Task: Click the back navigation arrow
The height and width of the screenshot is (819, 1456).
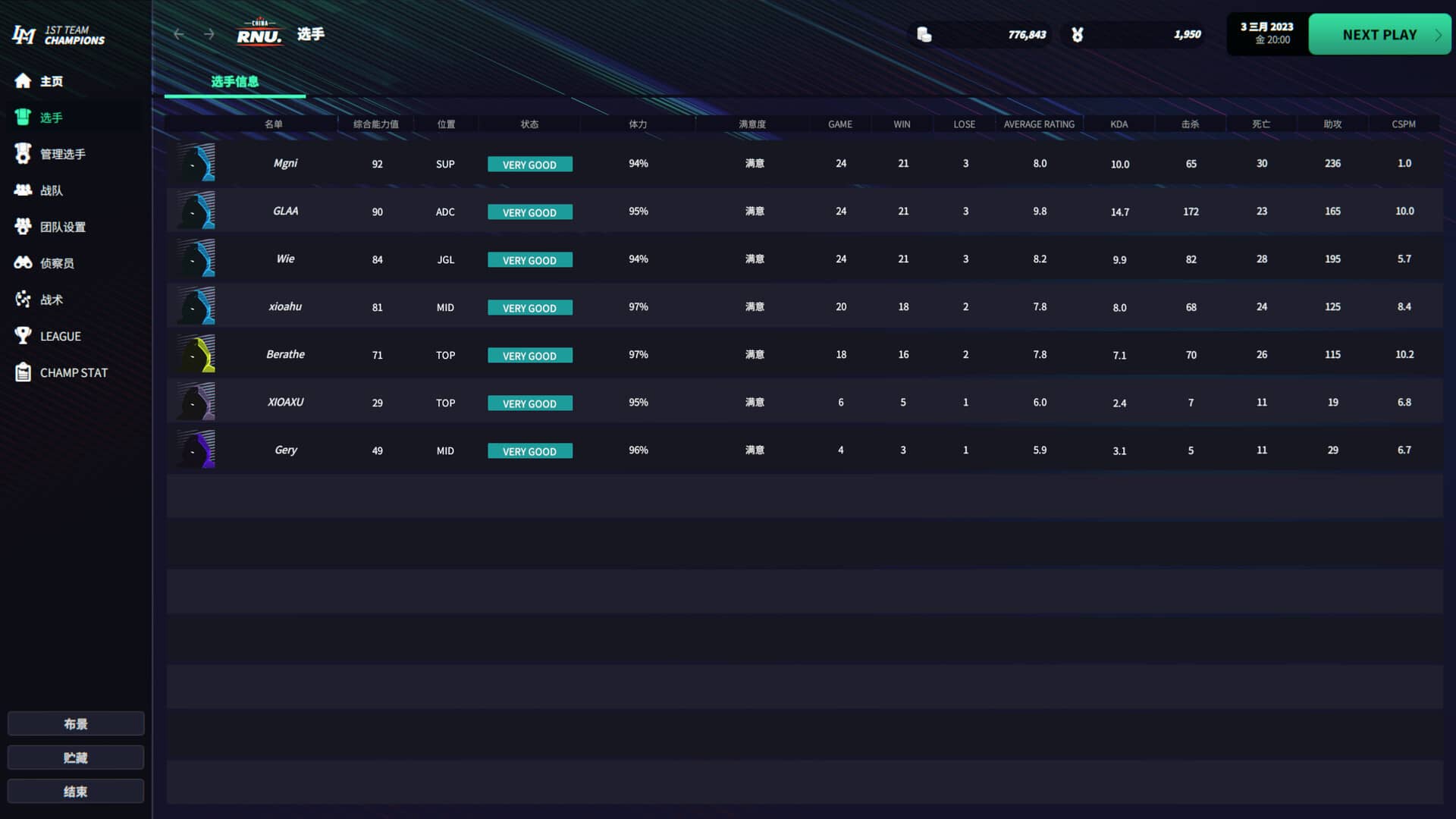Action: click(x=179, y=34)
